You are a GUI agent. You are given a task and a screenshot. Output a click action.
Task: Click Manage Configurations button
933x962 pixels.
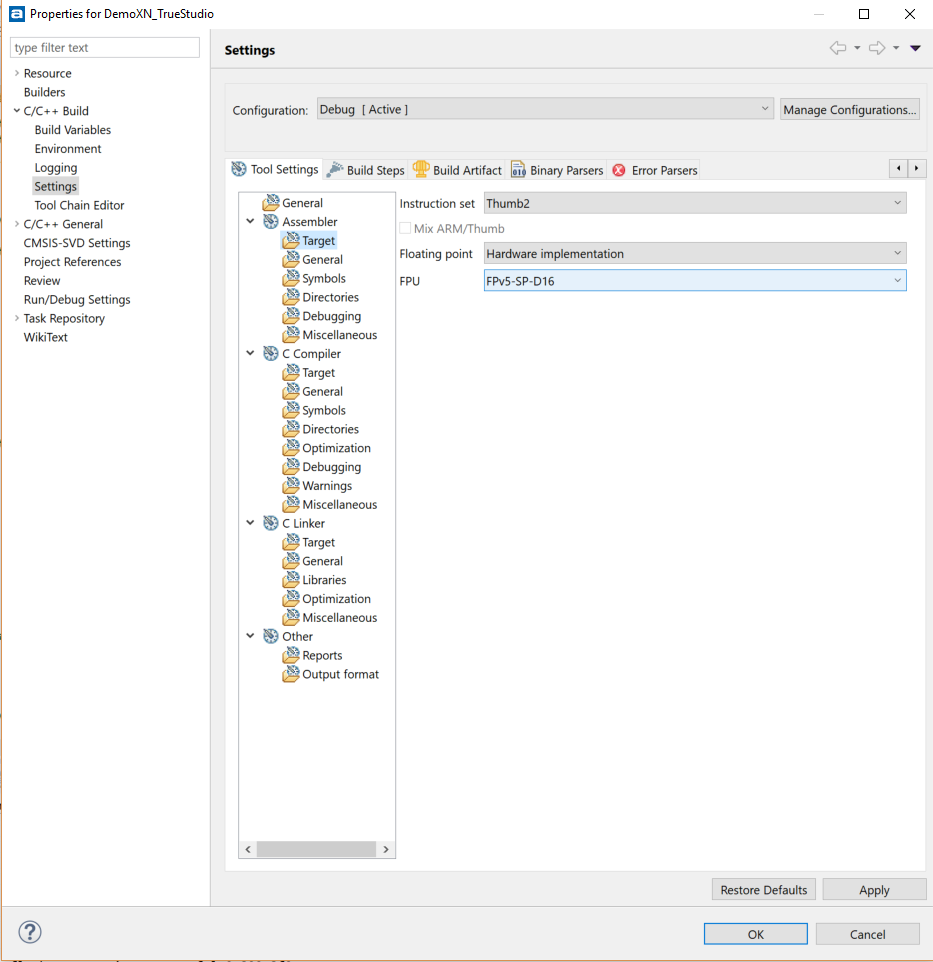[x=850, y=109]
